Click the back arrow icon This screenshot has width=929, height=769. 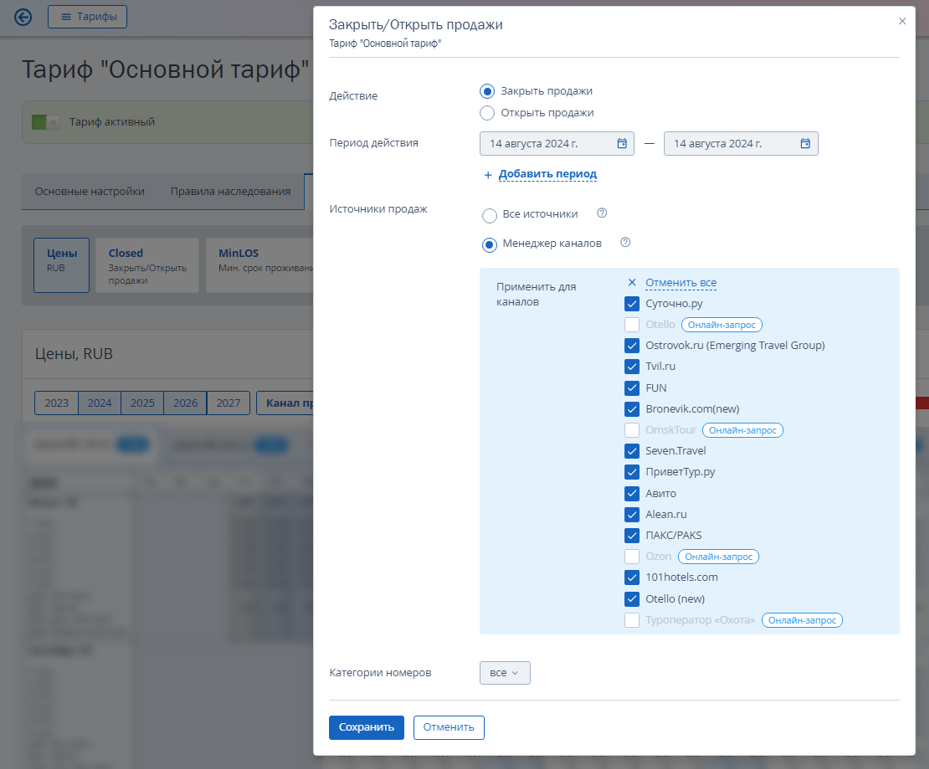[x=23, y=17]
